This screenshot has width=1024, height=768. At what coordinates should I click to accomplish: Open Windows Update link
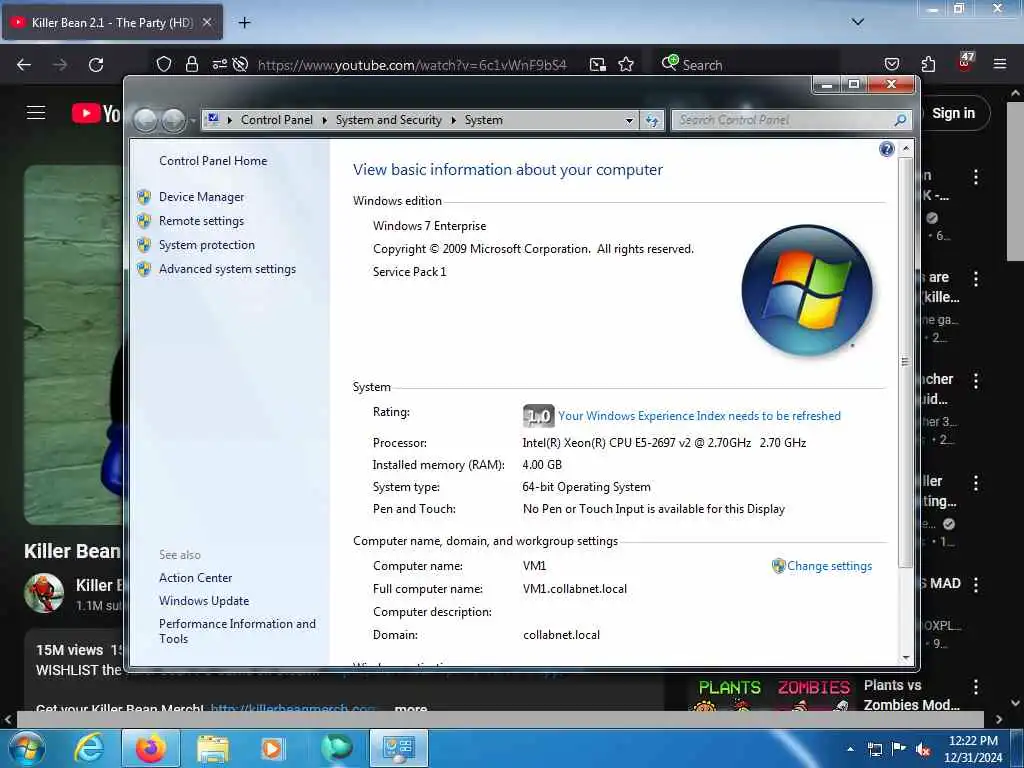tap(204, 601)
